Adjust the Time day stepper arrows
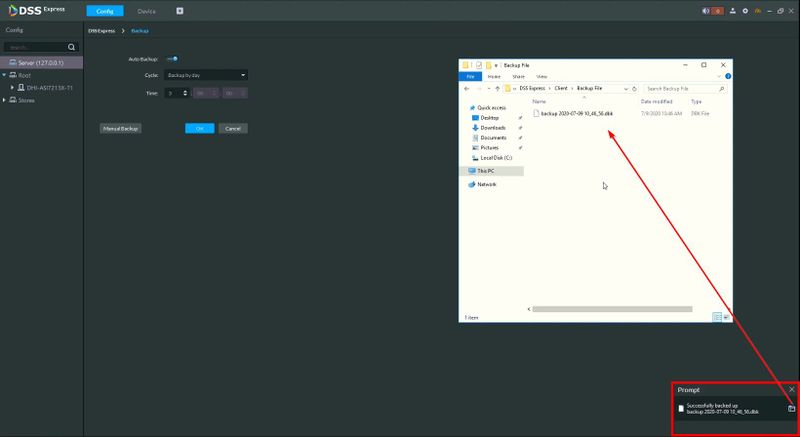800x437 pixels. tap(185, 93)
